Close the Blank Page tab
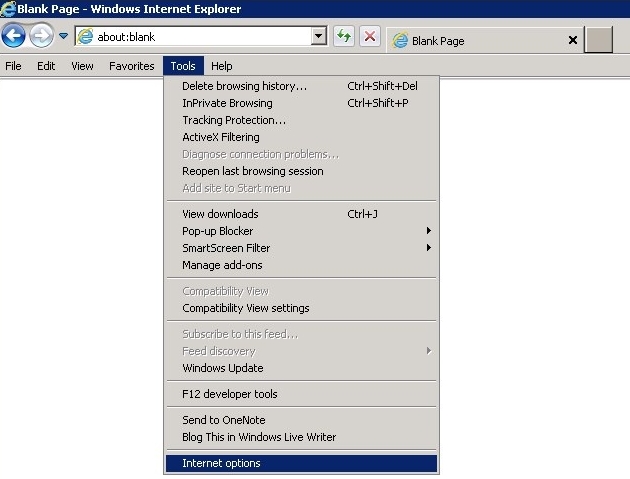This screenshot has height=479, width=630. tap(573, 41)
